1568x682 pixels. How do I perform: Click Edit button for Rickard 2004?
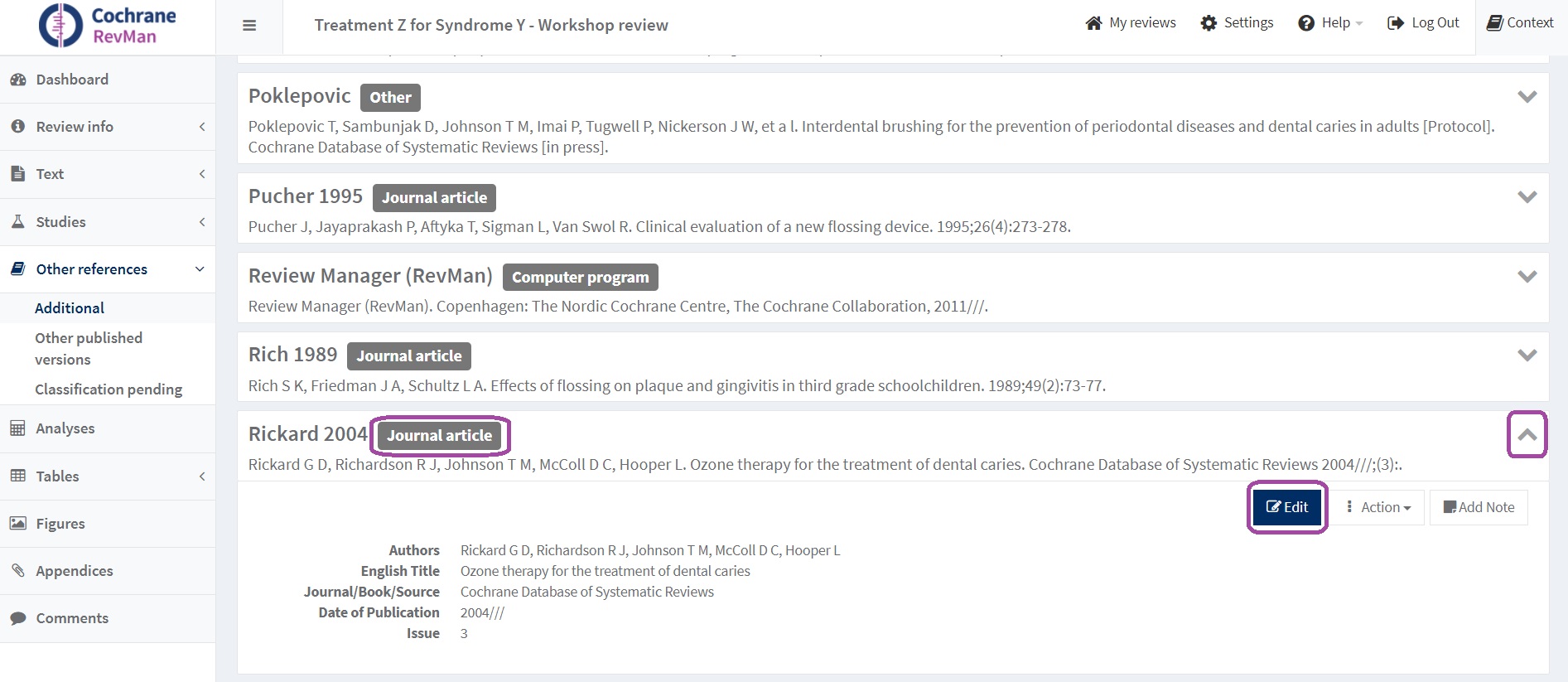tap(1287, 507)
